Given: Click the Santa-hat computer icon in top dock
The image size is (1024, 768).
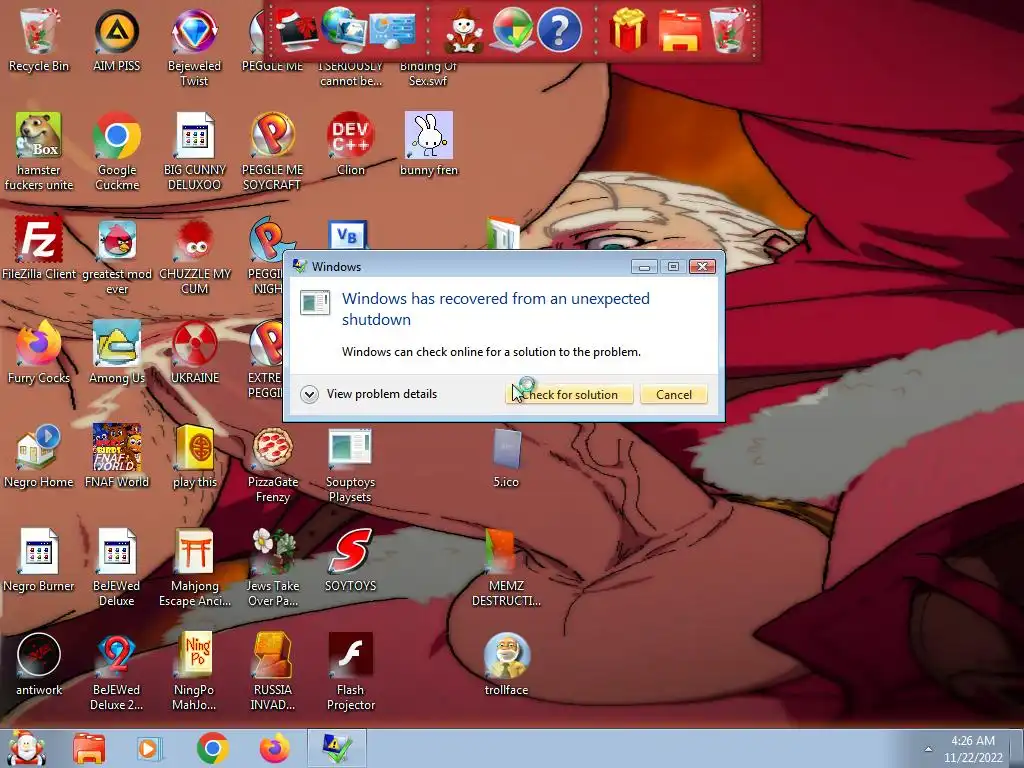Looking at the screenshot, I should 297,30.
